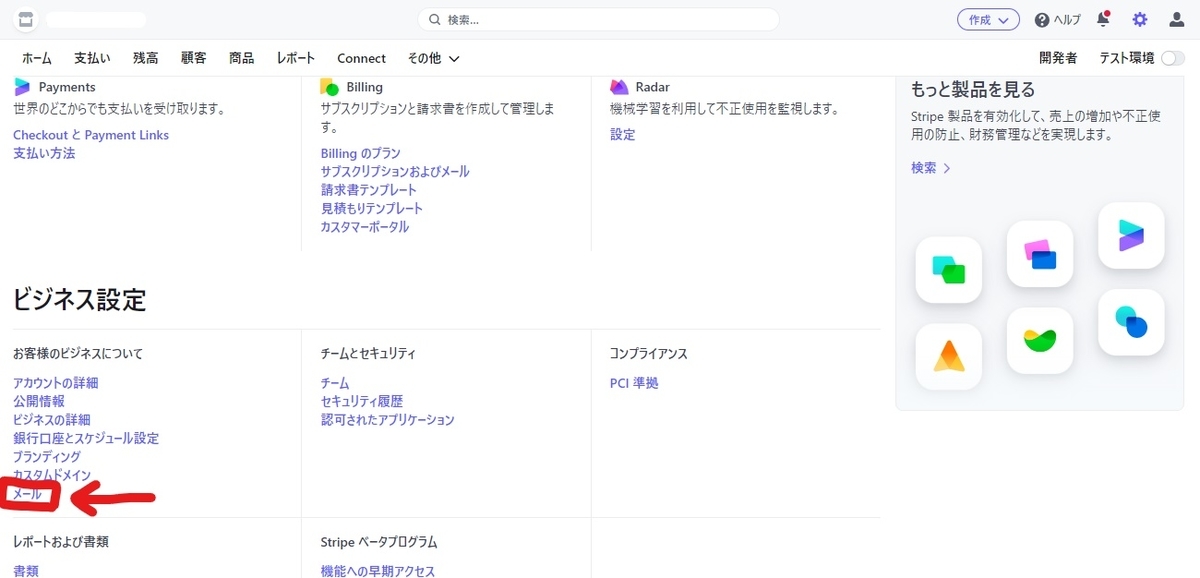Open the 作成 create dropdown
This screenshot has height=578, width=1200.
pyautogui.click(x=988, y=20)
